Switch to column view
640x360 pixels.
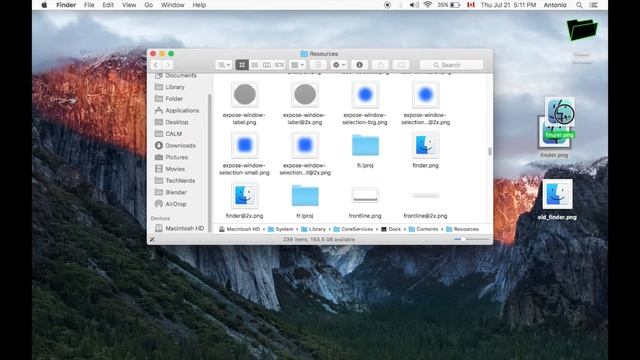[267, 65]
